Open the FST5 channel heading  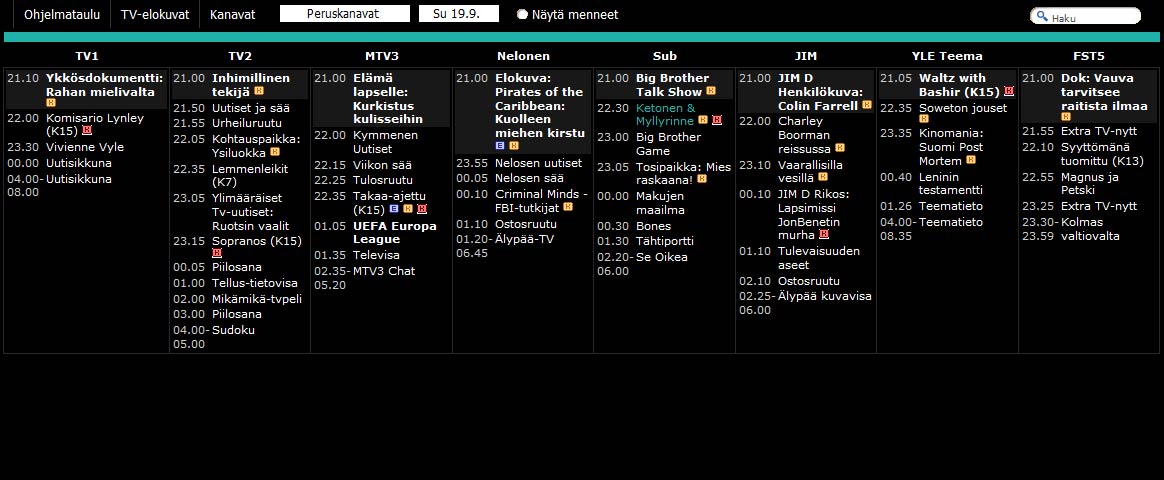[x=1088, y=56]
